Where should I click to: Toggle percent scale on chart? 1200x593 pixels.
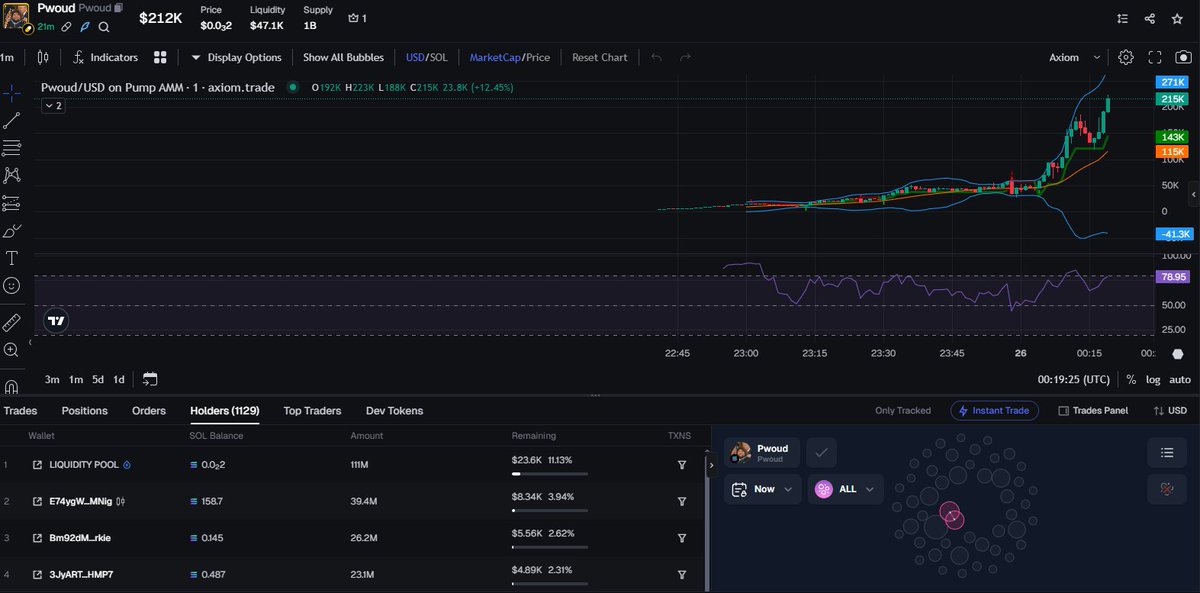click(x=1131, y=379)
